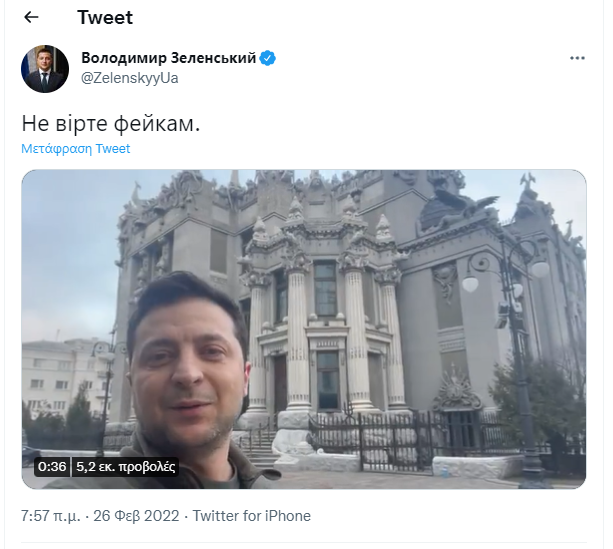The height and width of the screenshot is (549, 613).
Task: Click Μετάφραση Tweet to translate
Action: (x=75, y=149)
